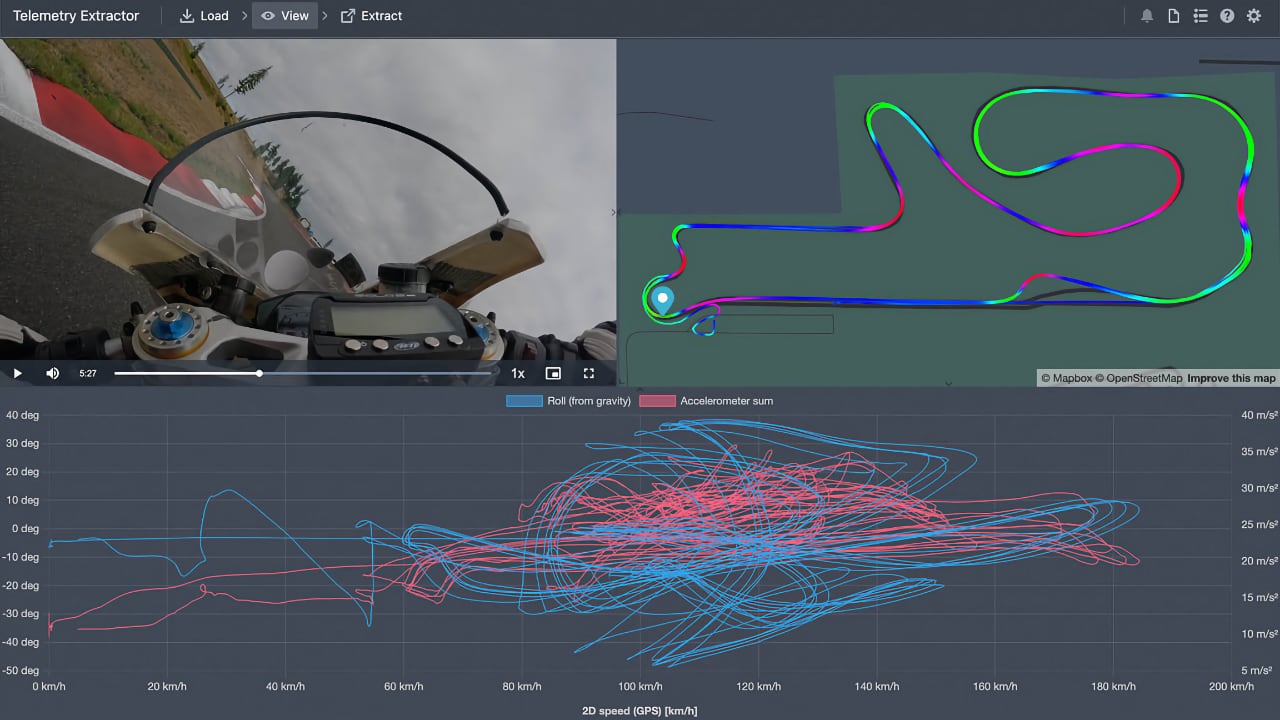Open the 1x playback speed selector
Image resolution: width=1280 pixels, height=720 pixels.
(518, 373)
